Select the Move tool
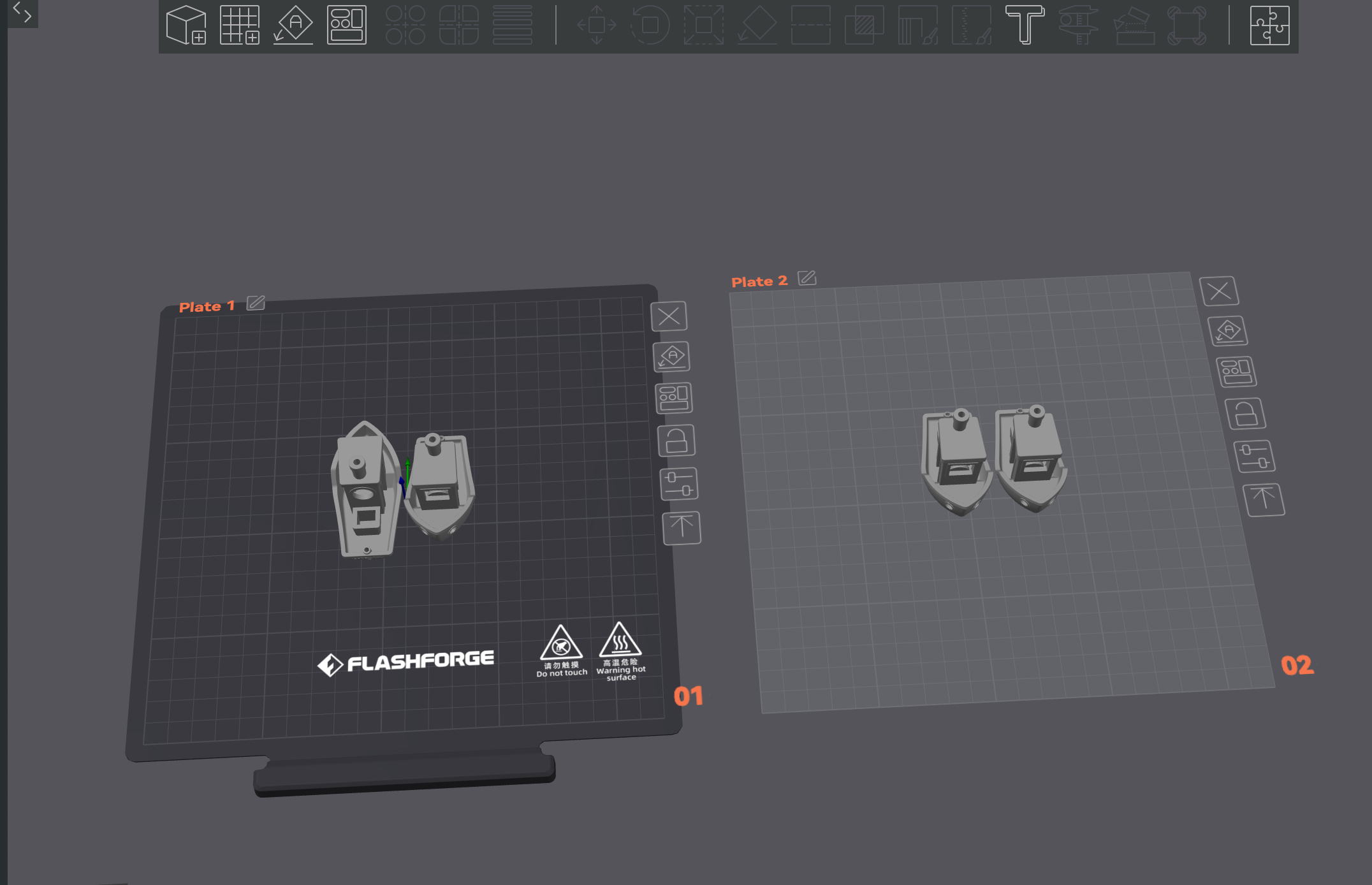This screenshot has height=885, width=1372. (x=597, y=26)
